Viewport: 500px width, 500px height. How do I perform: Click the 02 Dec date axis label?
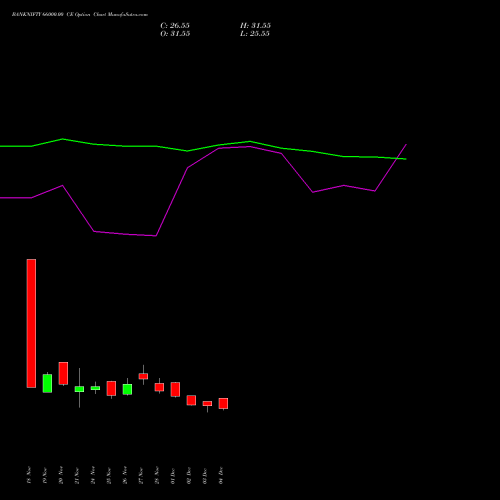click(x=189, y=475)
